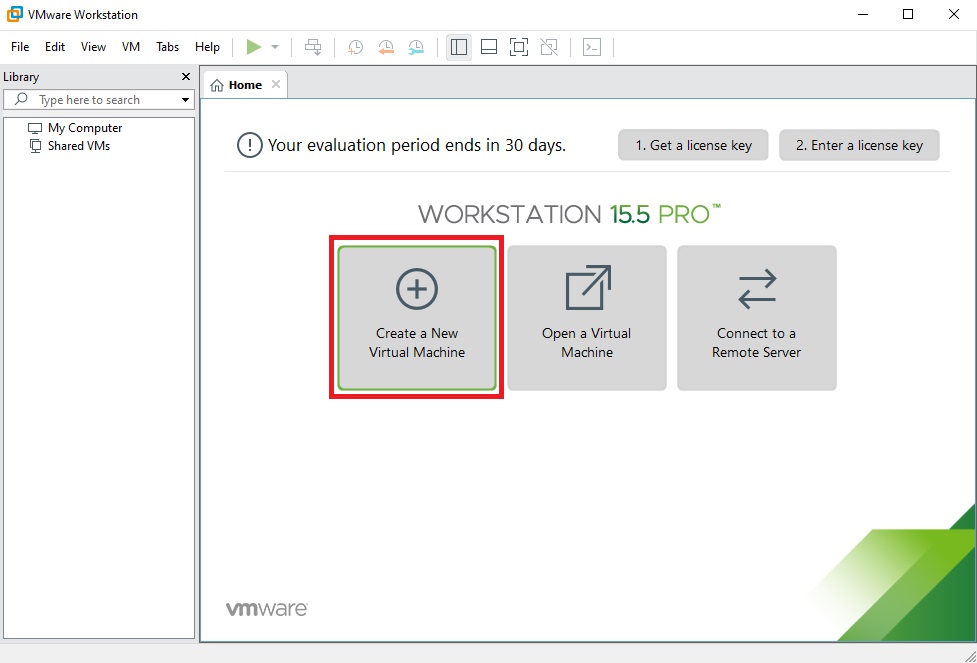Switch to the Home tab
This screenshot has height=663, width=977.
tap(245, 85)
